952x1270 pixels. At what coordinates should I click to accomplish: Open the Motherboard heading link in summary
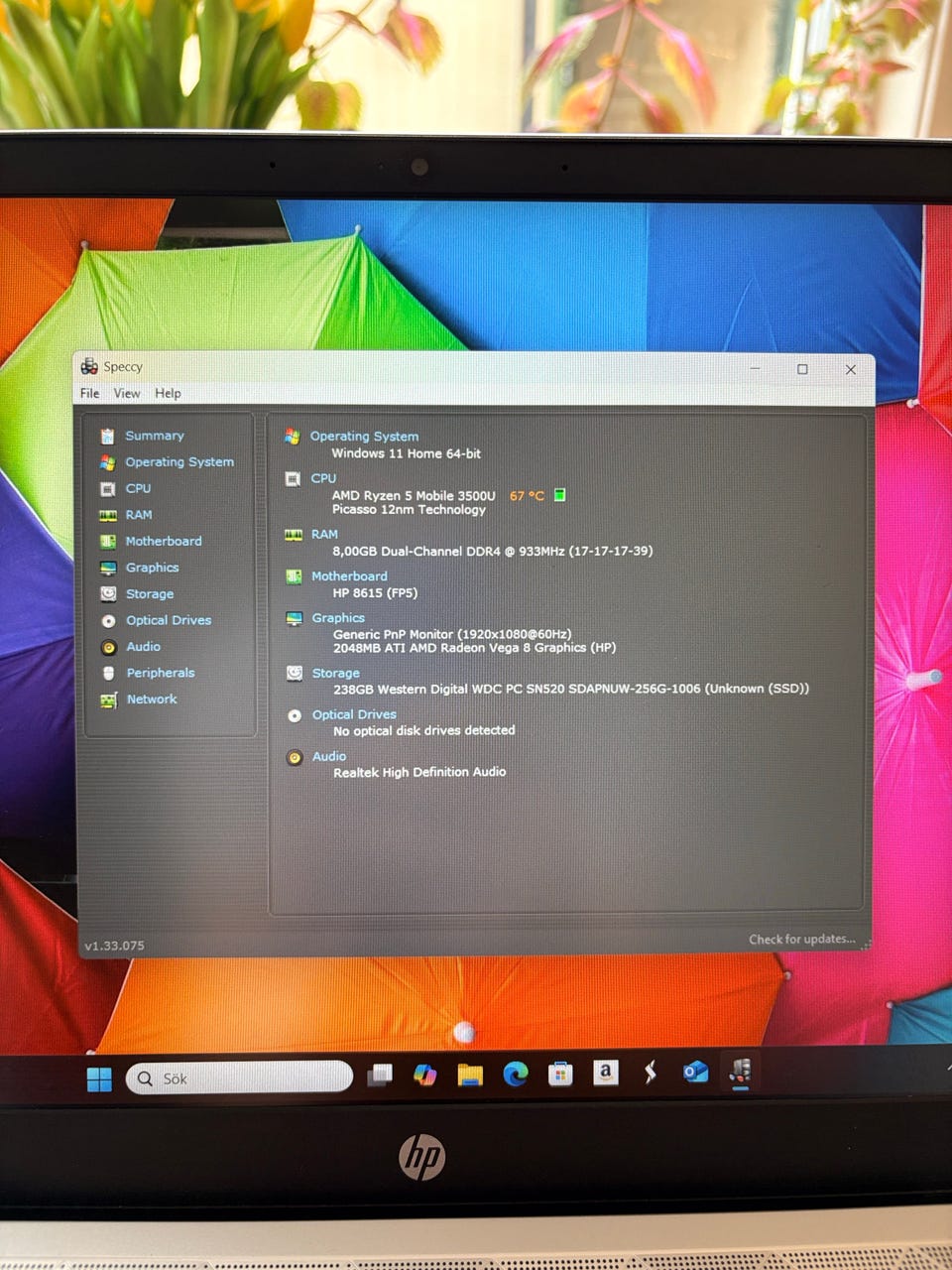tap(349, 575)
